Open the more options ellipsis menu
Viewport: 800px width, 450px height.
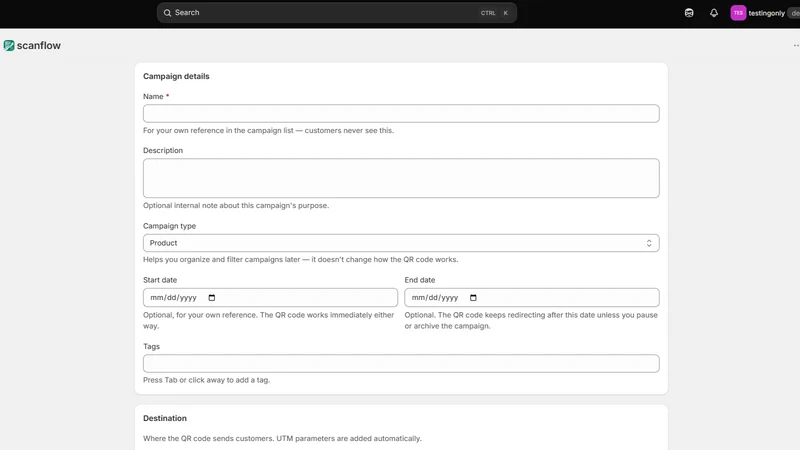(796, 45)
